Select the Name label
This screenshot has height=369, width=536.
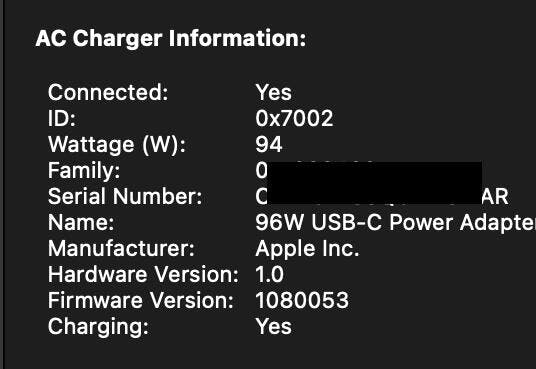[81, 223]
